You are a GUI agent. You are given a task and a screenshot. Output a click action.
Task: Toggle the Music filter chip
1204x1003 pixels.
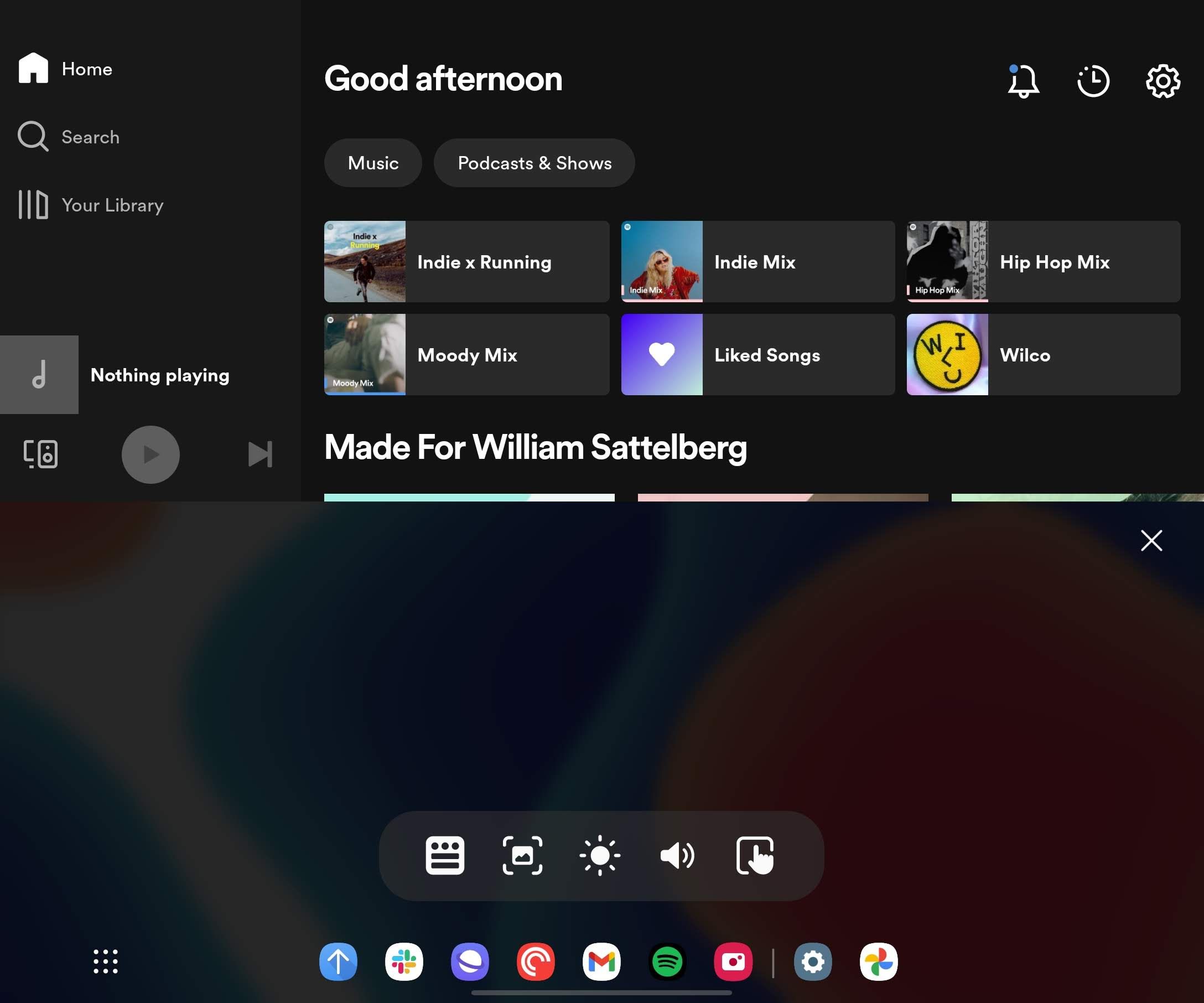tap(373, 163)
